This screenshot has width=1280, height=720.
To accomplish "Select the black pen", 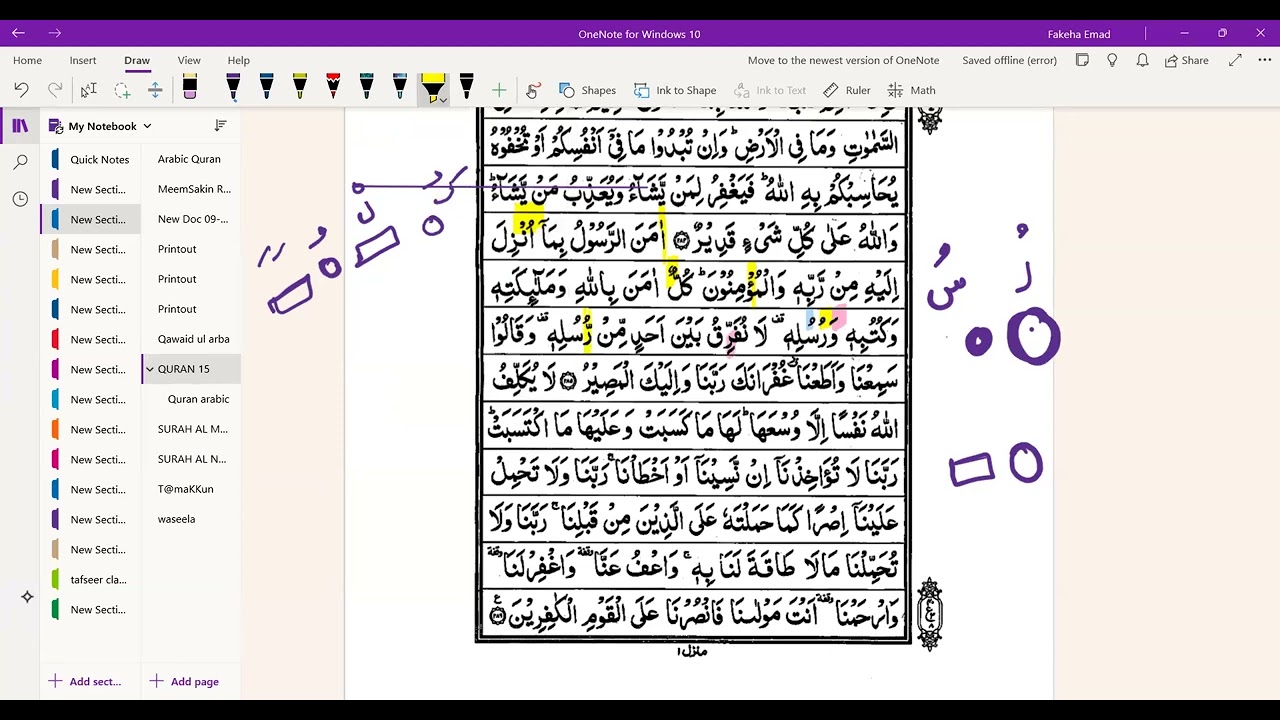I will coord(466,88).
